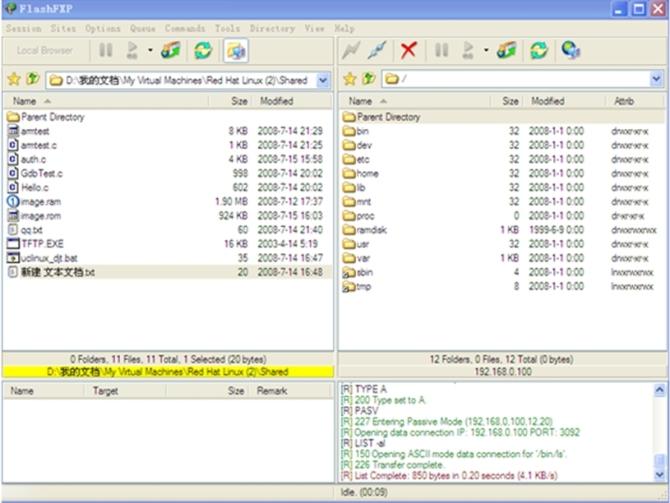Viewport: 670px width, 503px height.
Task: Refresh the remote file listing
Action: (x=538, y=50)
